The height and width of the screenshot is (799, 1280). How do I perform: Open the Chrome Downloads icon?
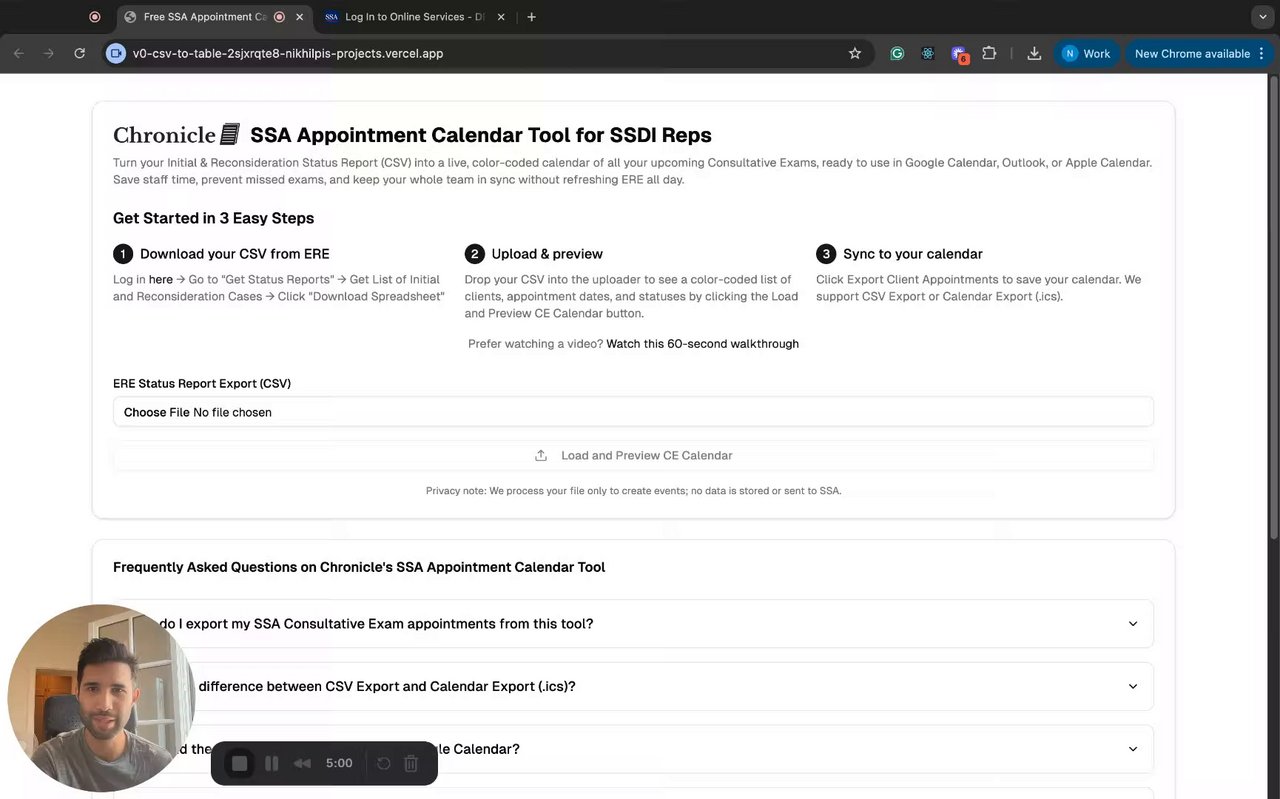click(x=1034, y=53)
